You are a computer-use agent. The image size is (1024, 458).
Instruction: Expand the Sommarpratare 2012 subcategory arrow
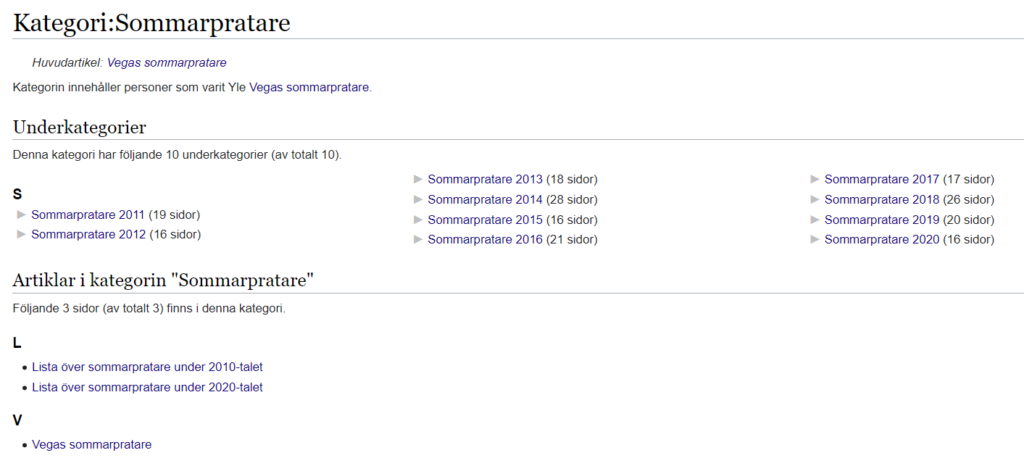[x=22, y=235]
